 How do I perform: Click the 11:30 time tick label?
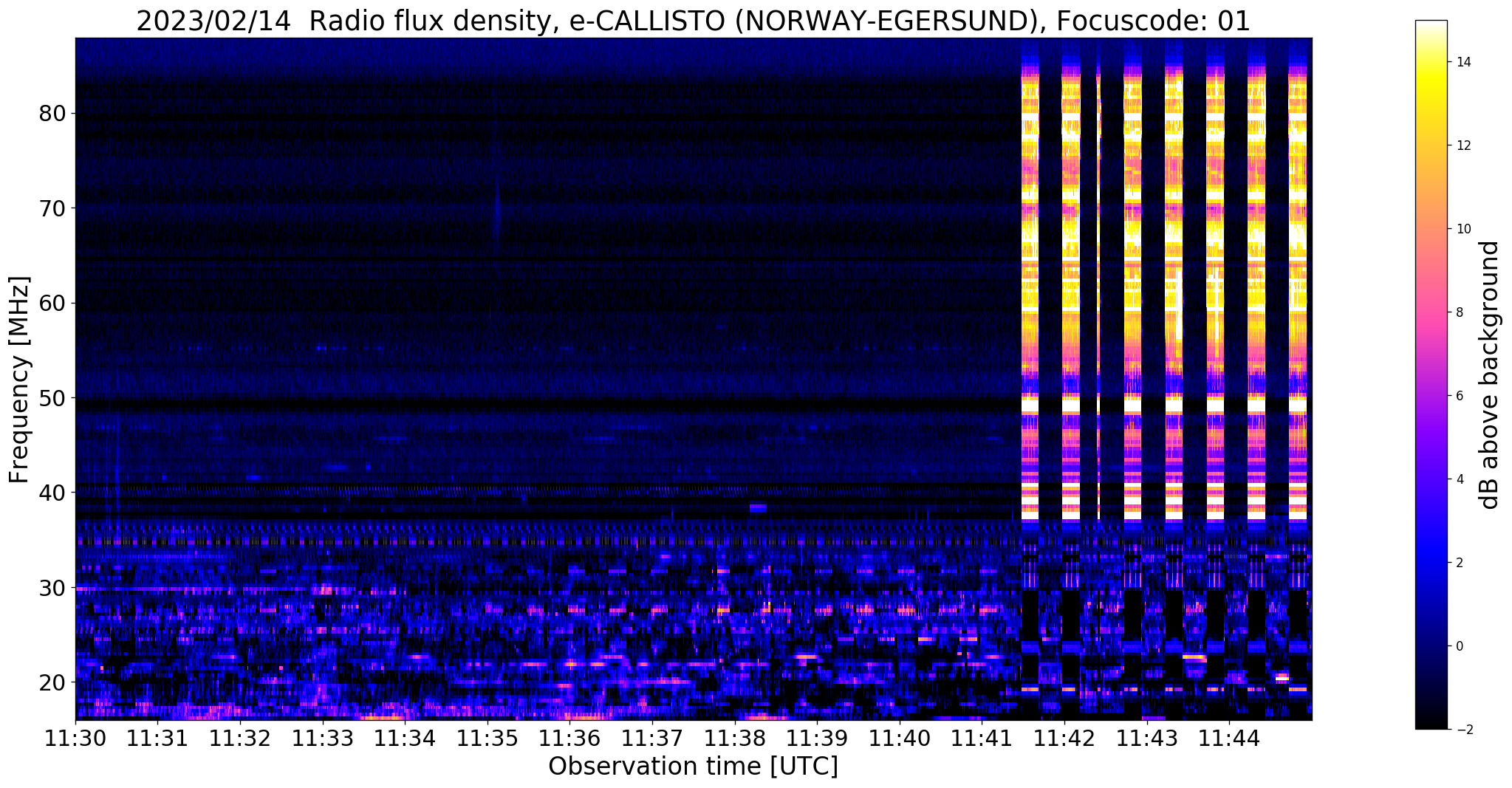(x=75, y=738)
